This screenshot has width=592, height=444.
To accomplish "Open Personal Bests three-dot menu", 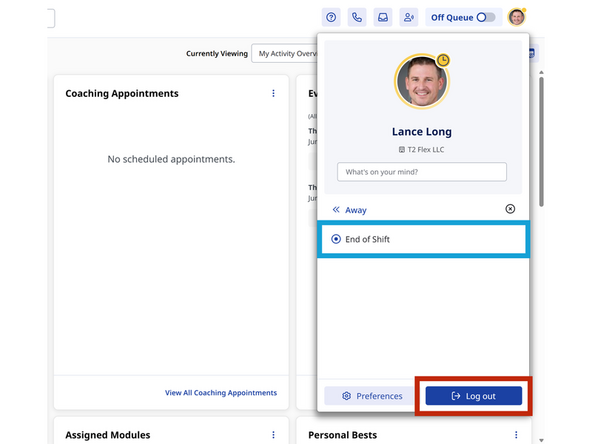I will [516, 435].
